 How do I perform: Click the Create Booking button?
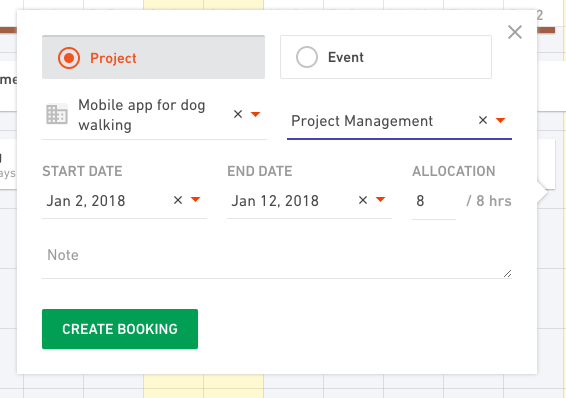[x=120, y=329]
